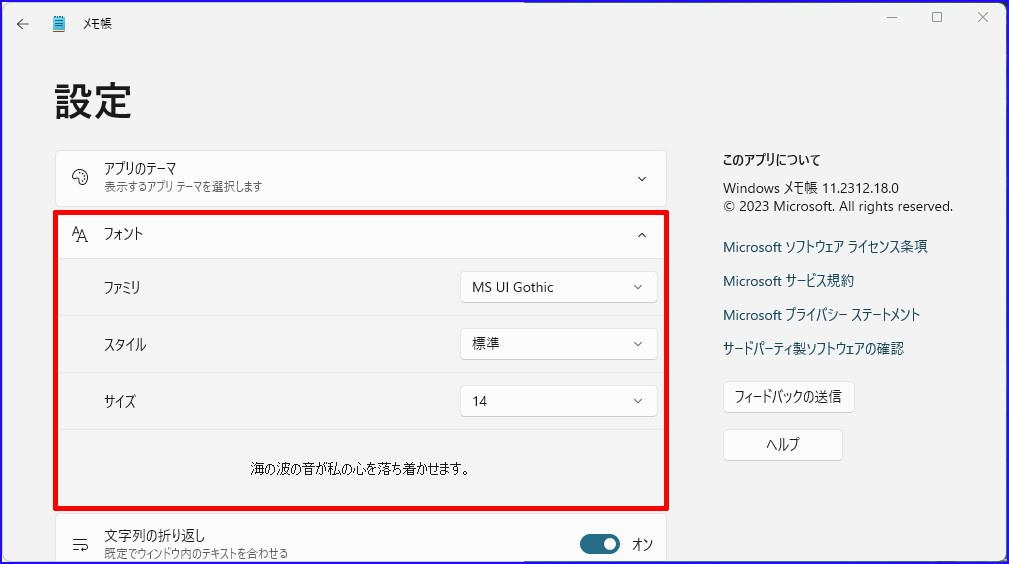This screenshot has width=1009, height=564.
Task: Open Microsoft ソフトウェア ライセンス条項 link
Action: coord(825,247)
